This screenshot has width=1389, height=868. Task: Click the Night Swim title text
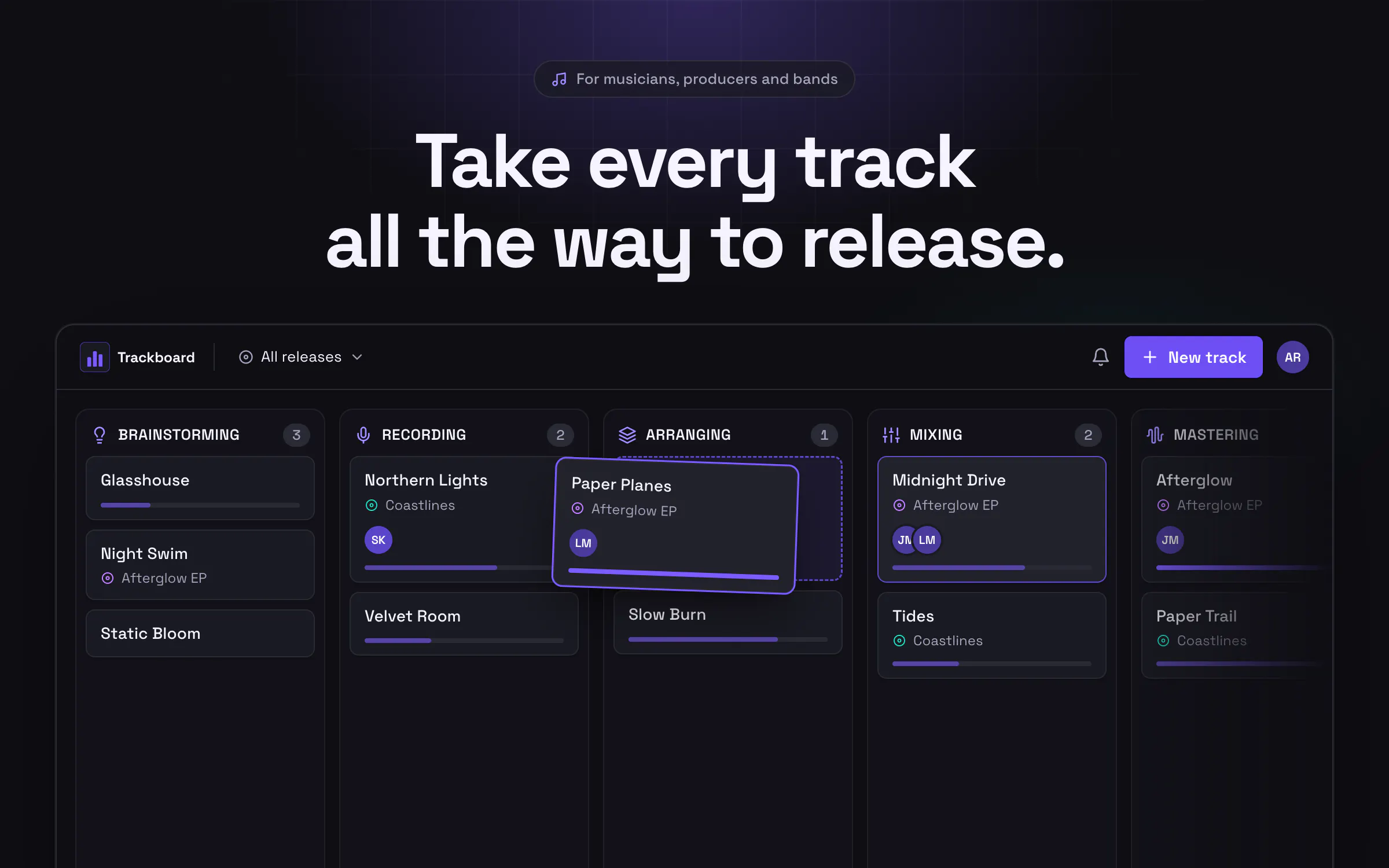tap(144, 554)
